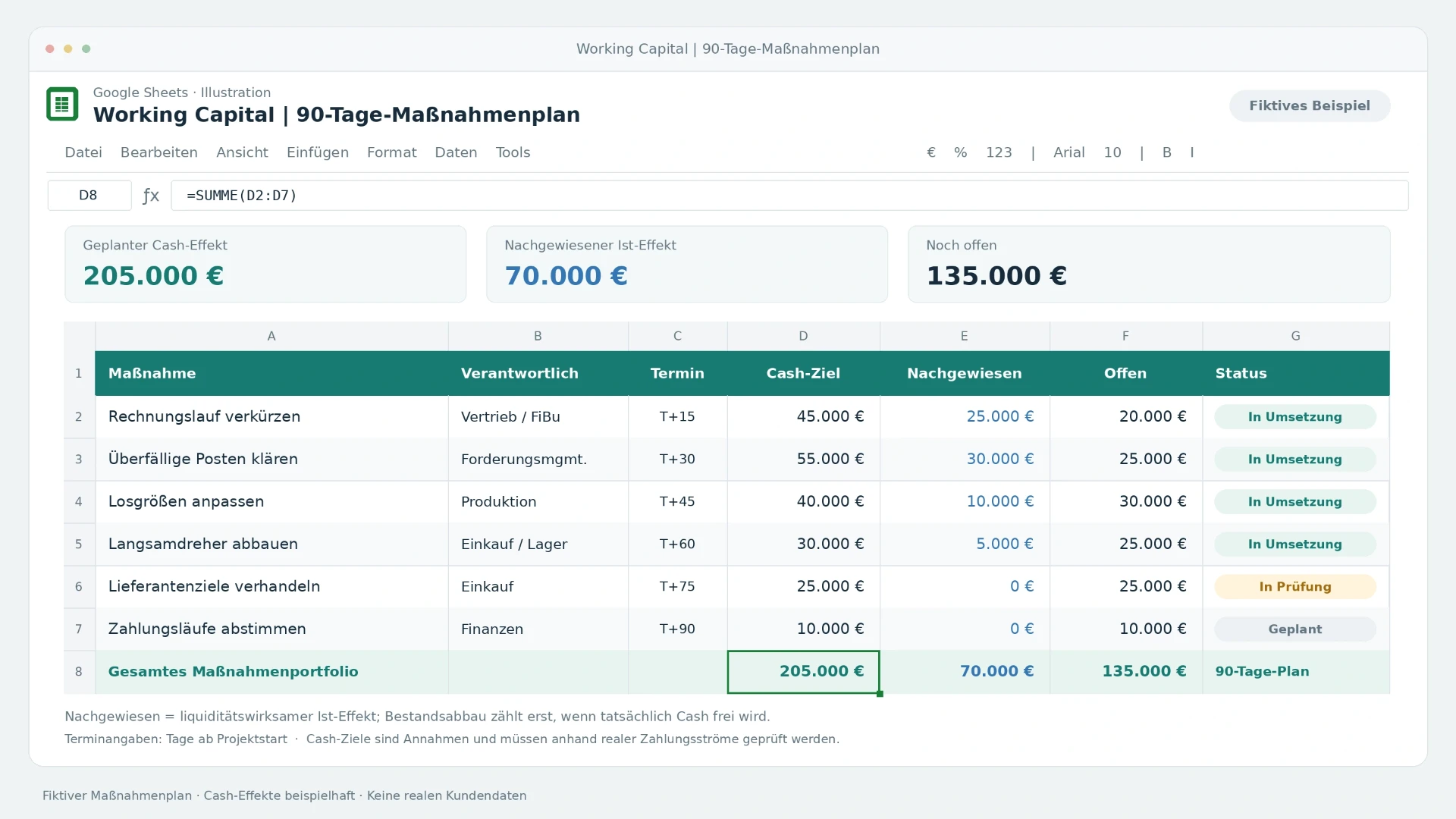Click the formula bar showing =SUMME(D2:D7)

[789, 196]
